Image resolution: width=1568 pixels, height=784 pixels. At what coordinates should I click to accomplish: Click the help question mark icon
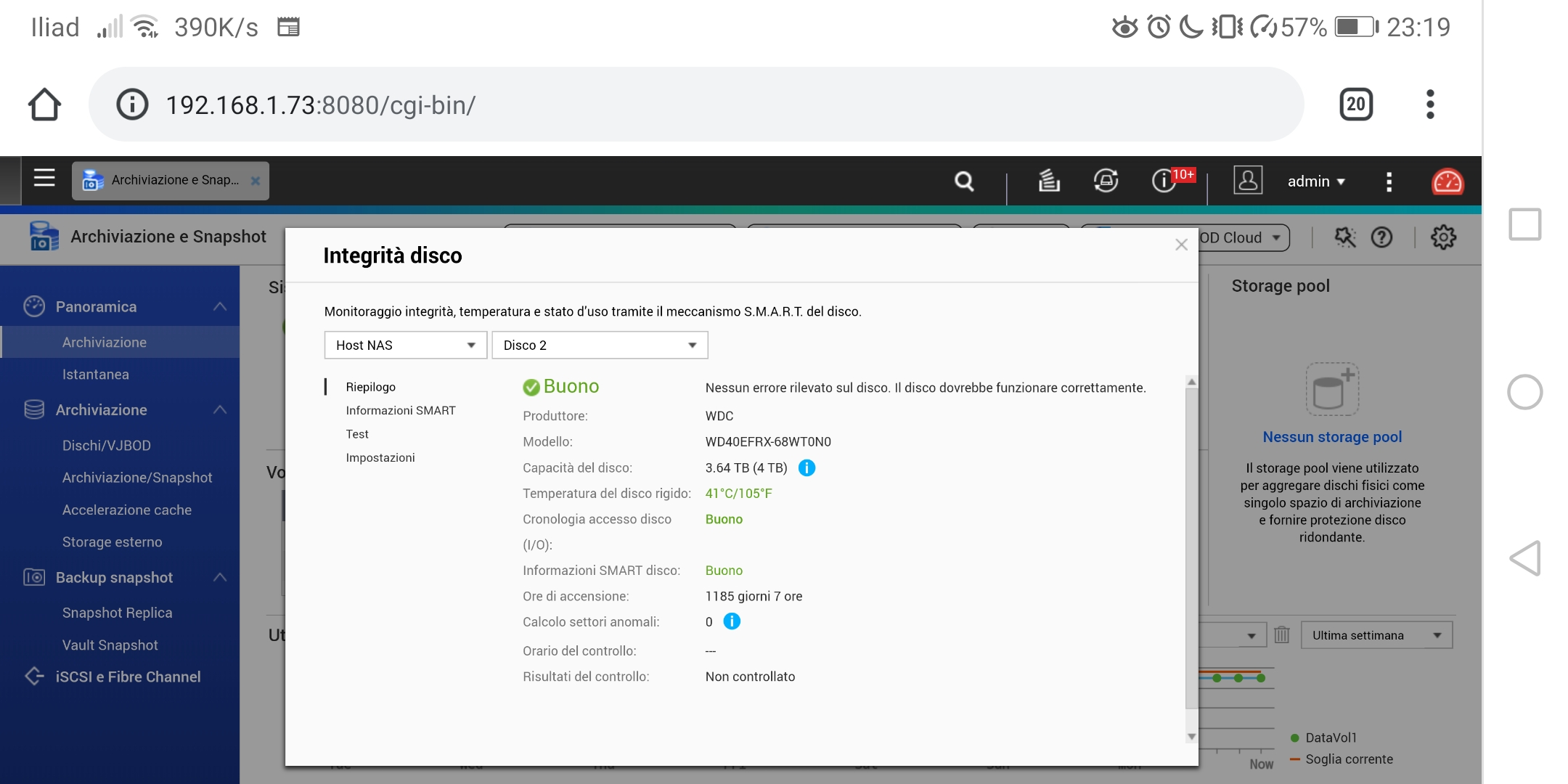click(1381, 237)
